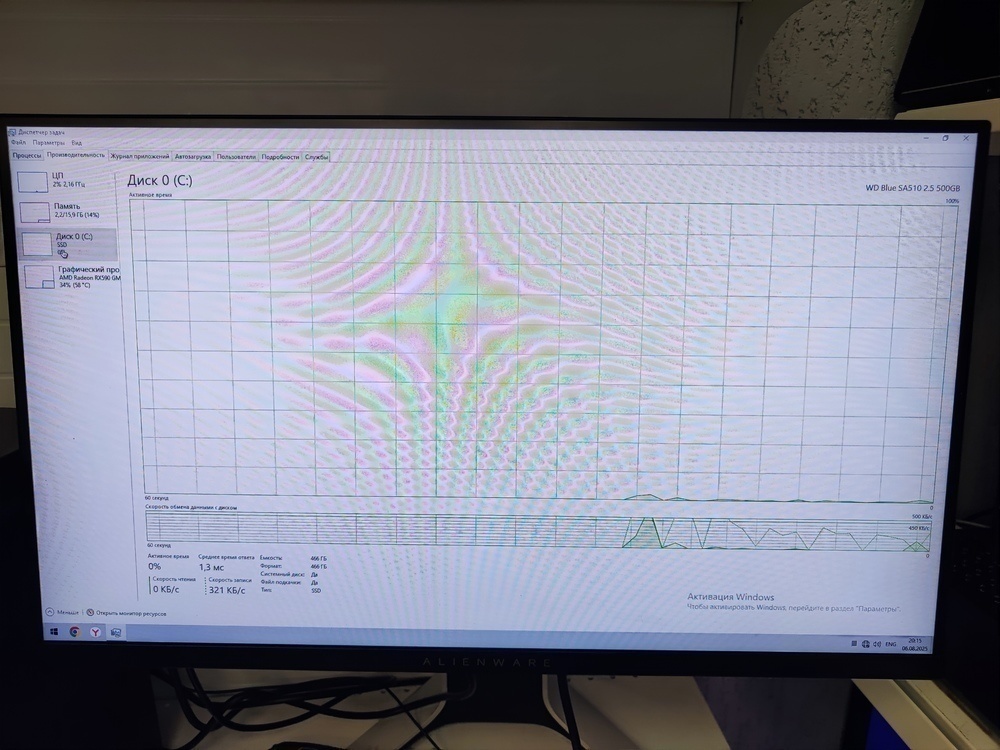Click the Диск 0 (C:) heading
The width and height of the screenshot is (1000, 750).
(x=159, y=180)
